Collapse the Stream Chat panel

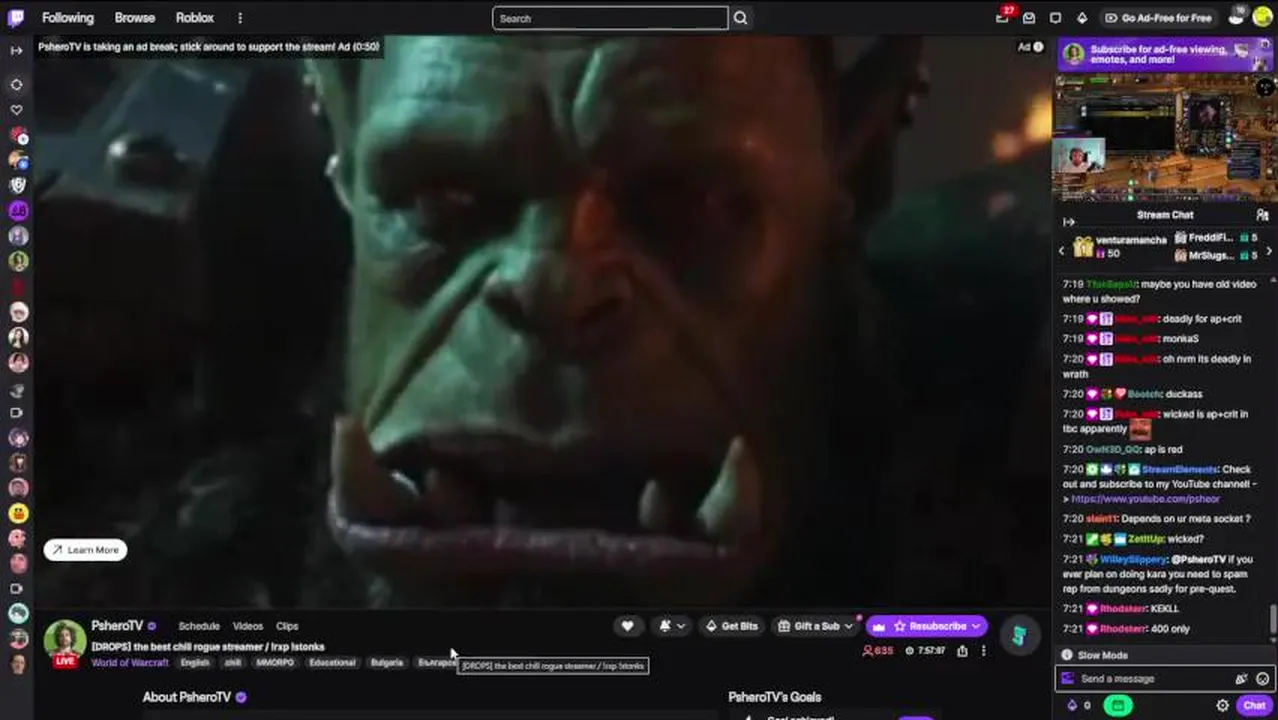[x=1068, y=222]
